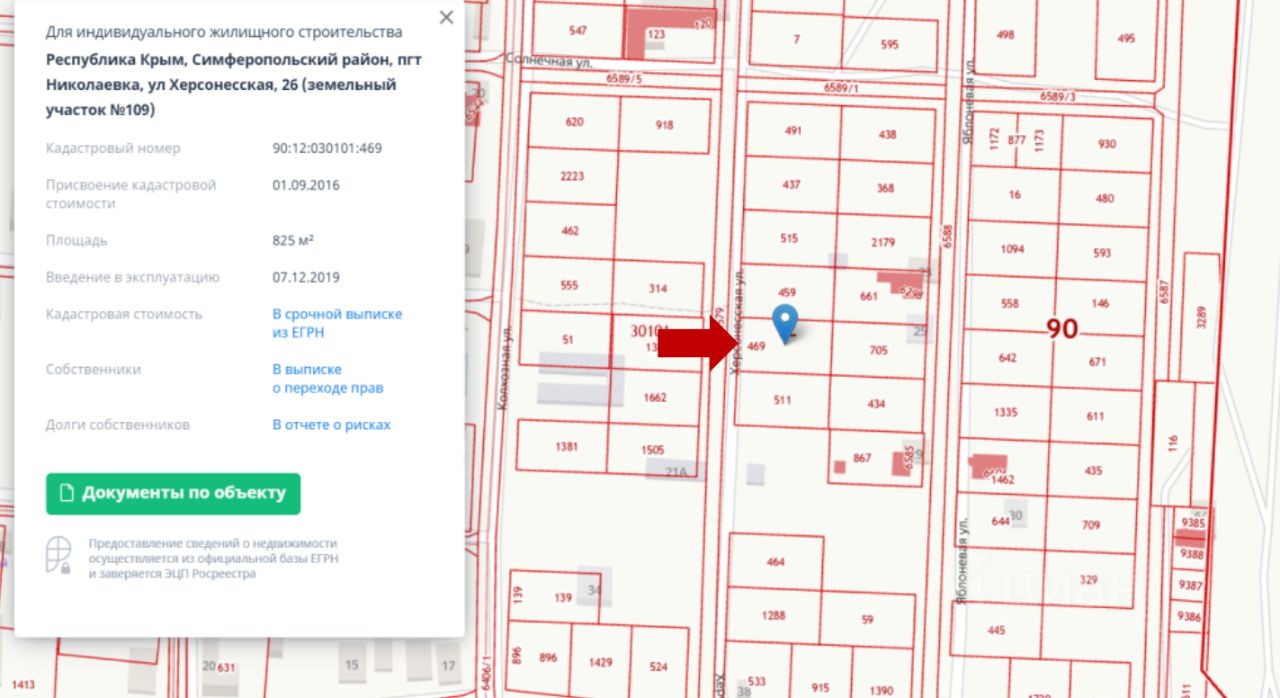Screen dimensions: 1280x698
Task: Select the area value 825 м²
Action: click(293, 241)
